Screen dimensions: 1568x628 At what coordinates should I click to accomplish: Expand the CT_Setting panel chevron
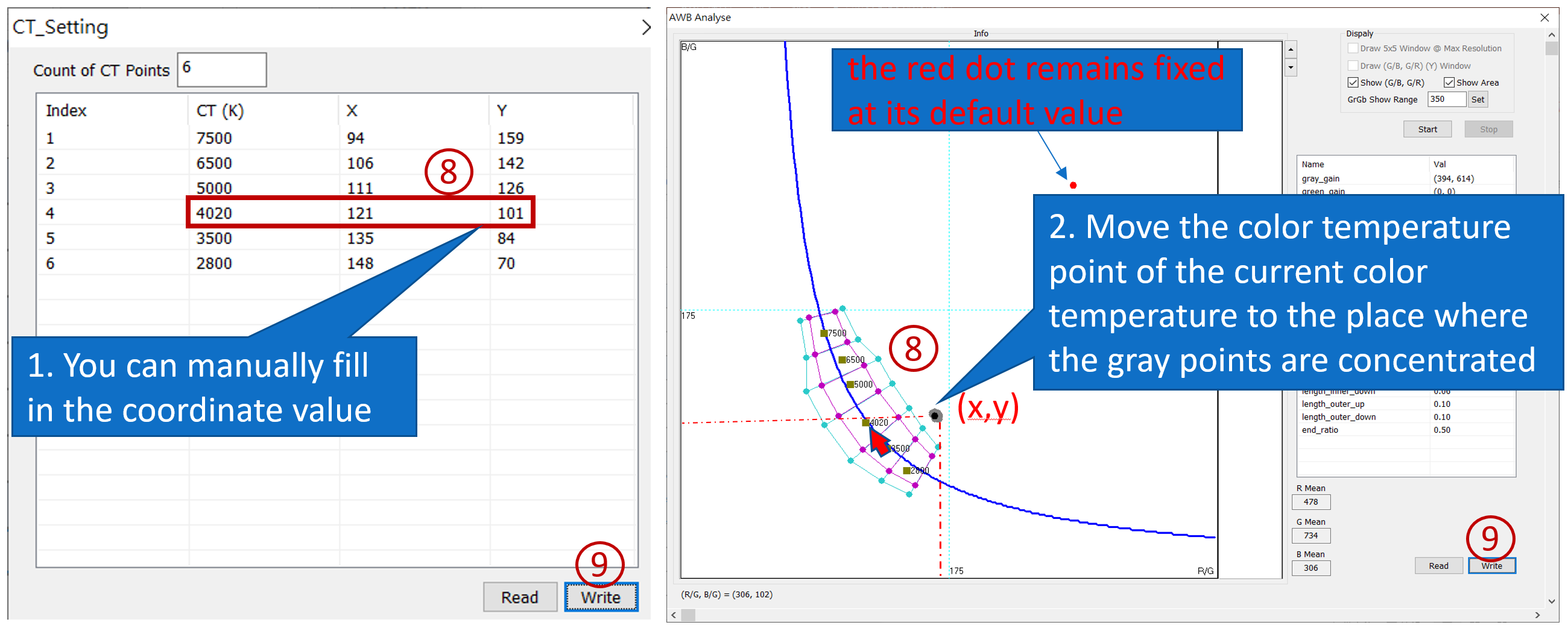point(646,27)
